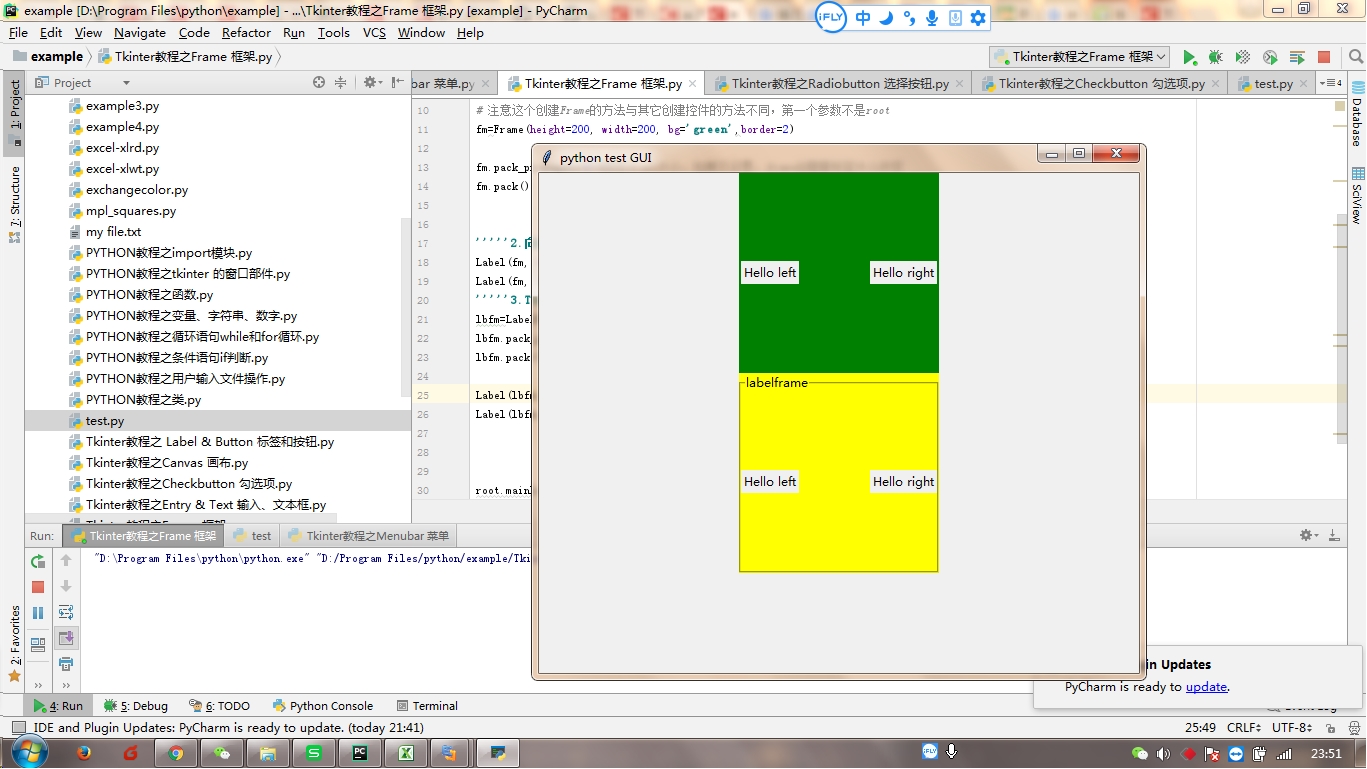Pause the Run console output
The width and height of the screenshot is (1367, 769).
tap(38, 613)
